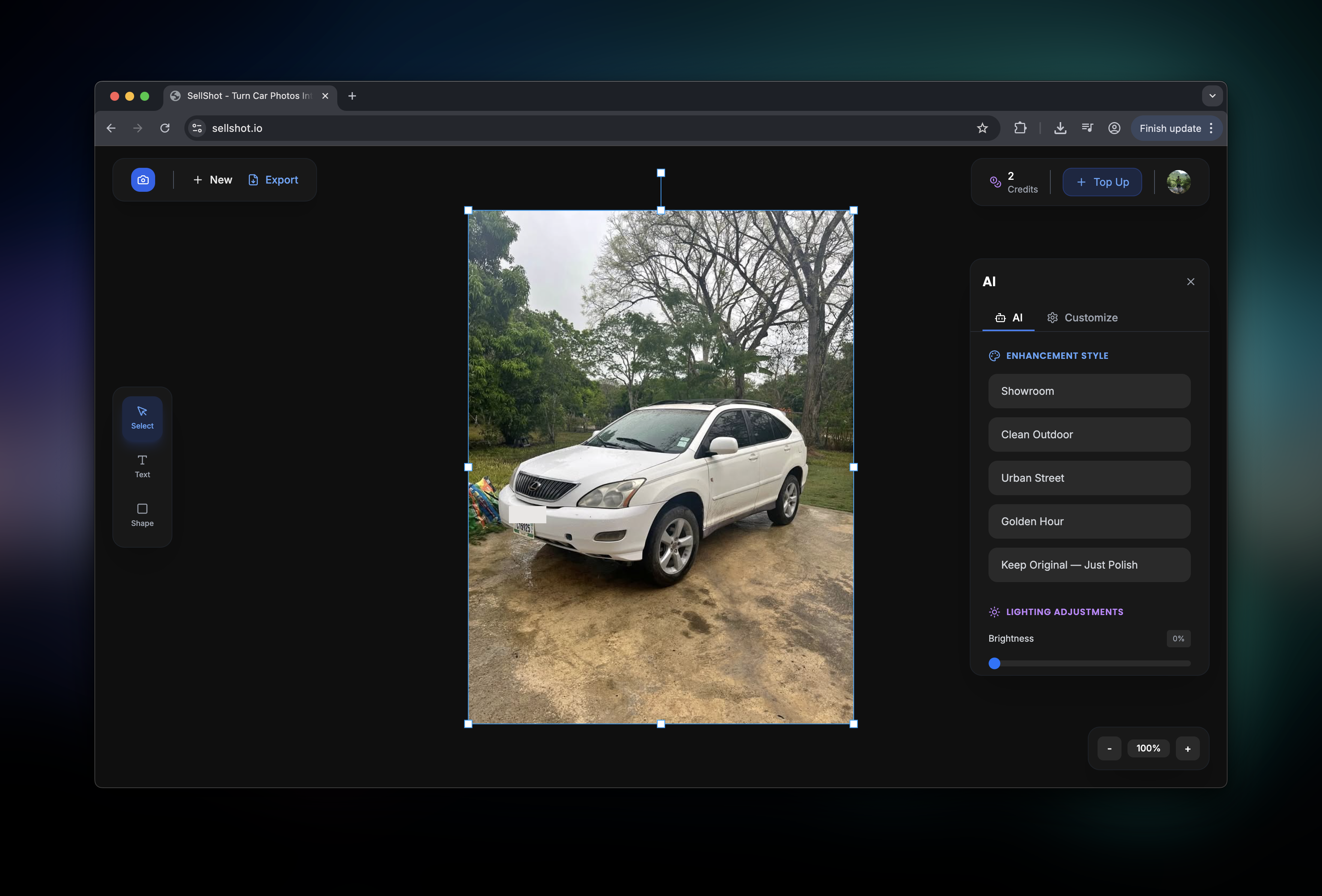Choose the Golden Hour style
1322x896 pixels.
pyautogui.click(x=1089, y=521)
